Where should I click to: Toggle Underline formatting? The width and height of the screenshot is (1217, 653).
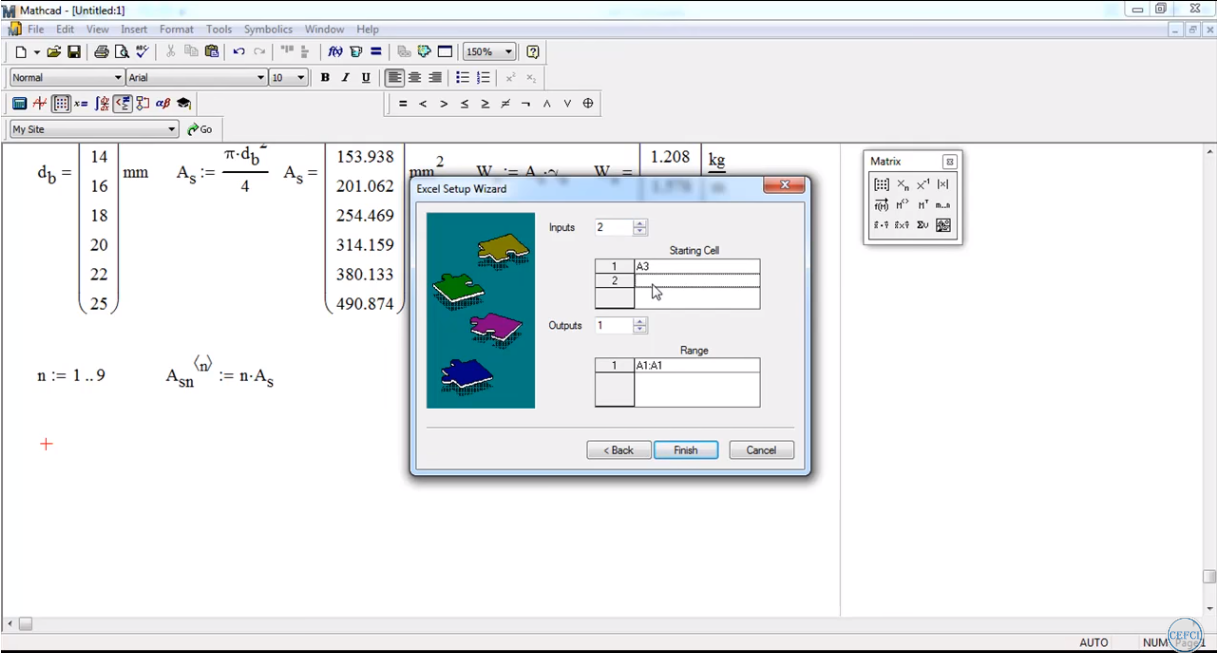point(366,78)
